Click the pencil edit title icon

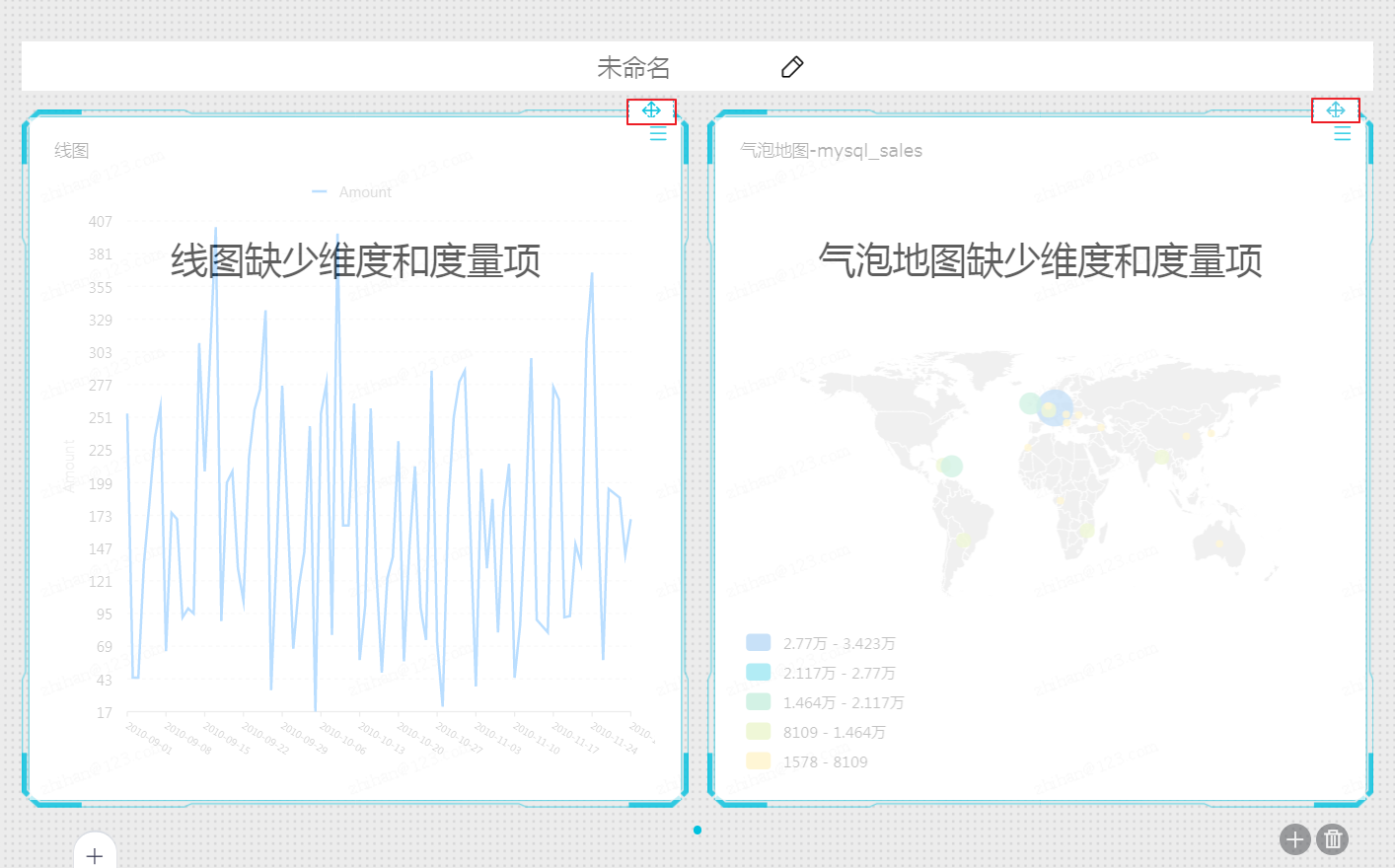[792, 67]
